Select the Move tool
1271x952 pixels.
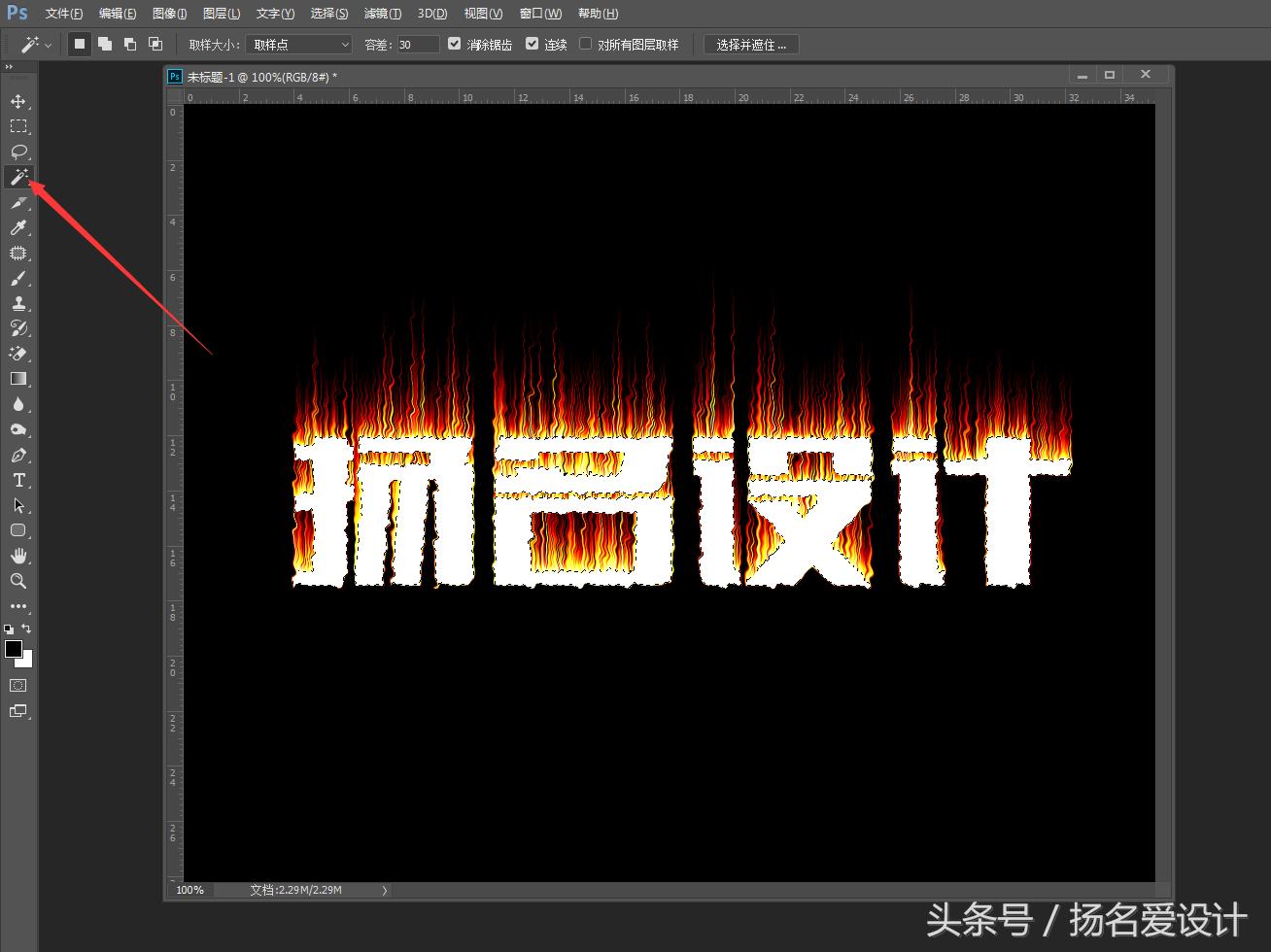click(19, 101)
